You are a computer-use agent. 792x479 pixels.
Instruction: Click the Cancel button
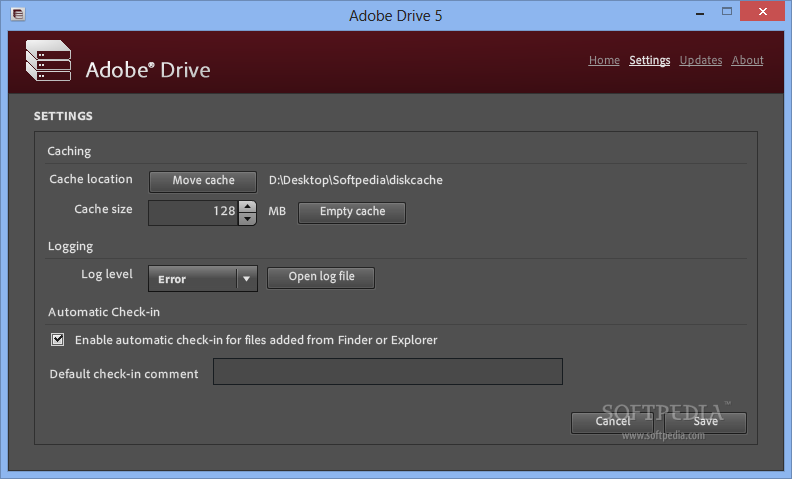point(613,422)
